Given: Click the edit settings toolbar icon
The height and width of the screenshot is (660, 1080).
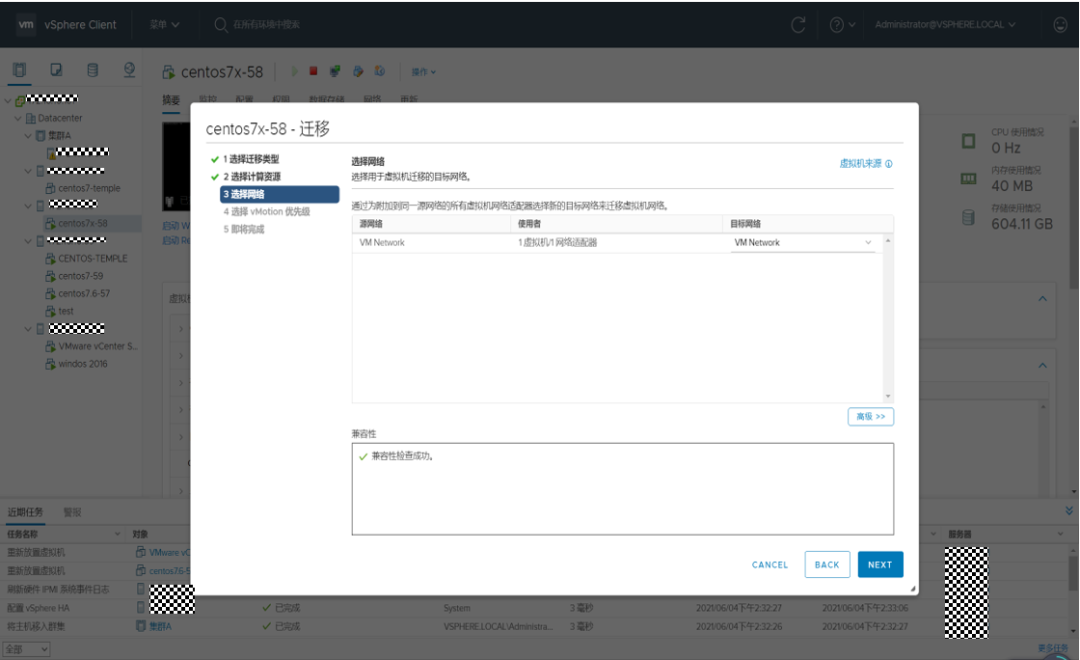Looking at the screenshot, I should pyautogui.click(x=357, y=71).
